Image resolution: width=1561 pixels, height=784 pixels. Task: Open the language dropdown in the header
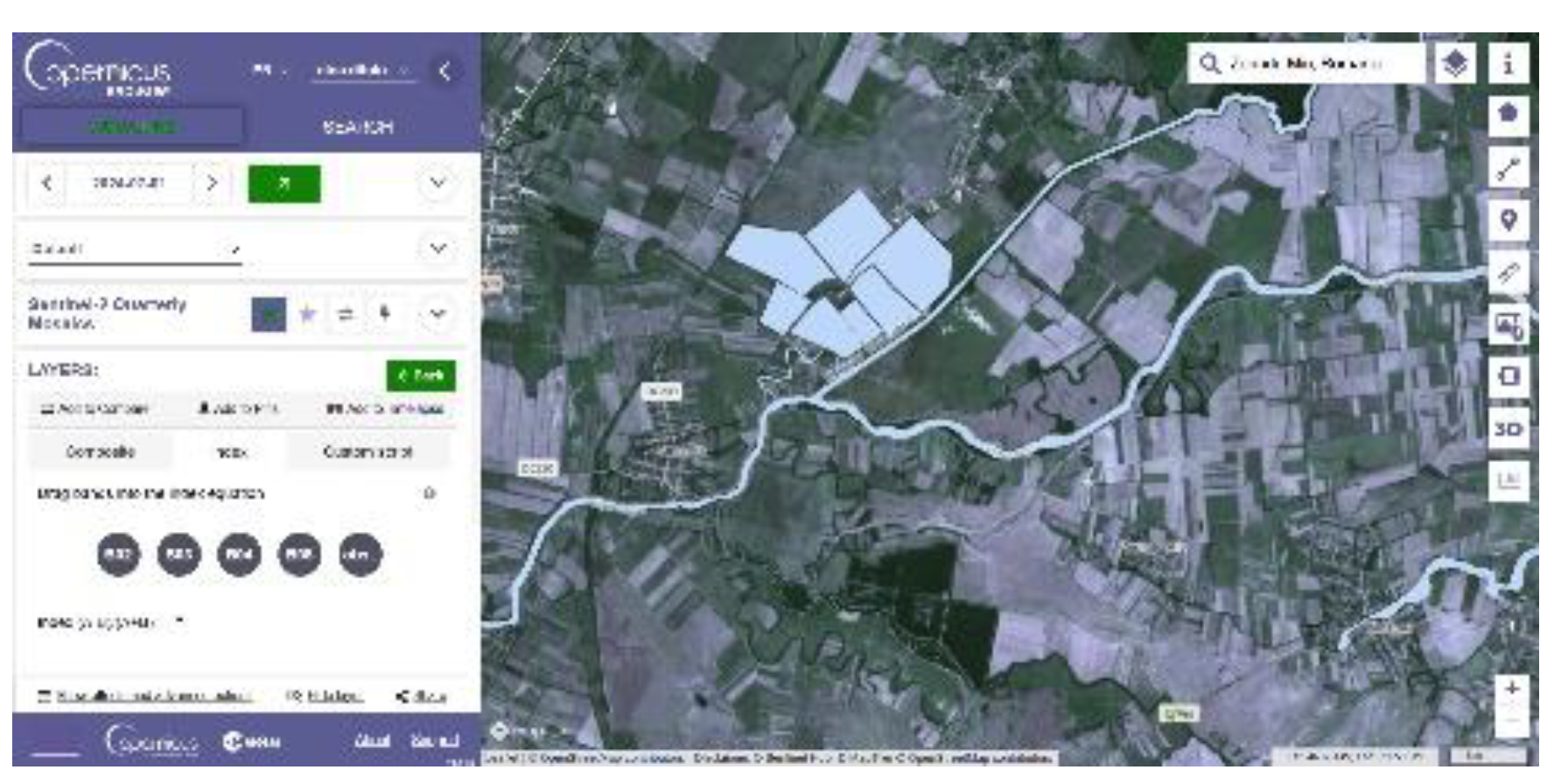pyautogui.click(x=268, y=70)
